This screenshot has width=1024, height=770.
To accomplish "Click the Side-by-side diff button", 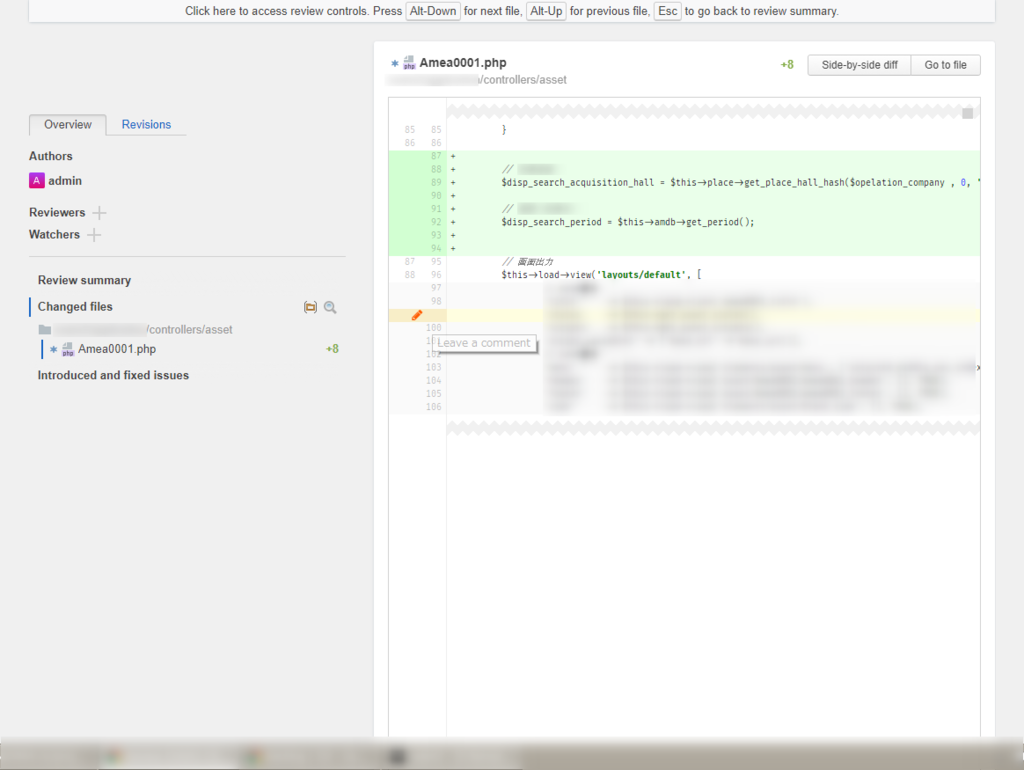I will pos(859,65).
